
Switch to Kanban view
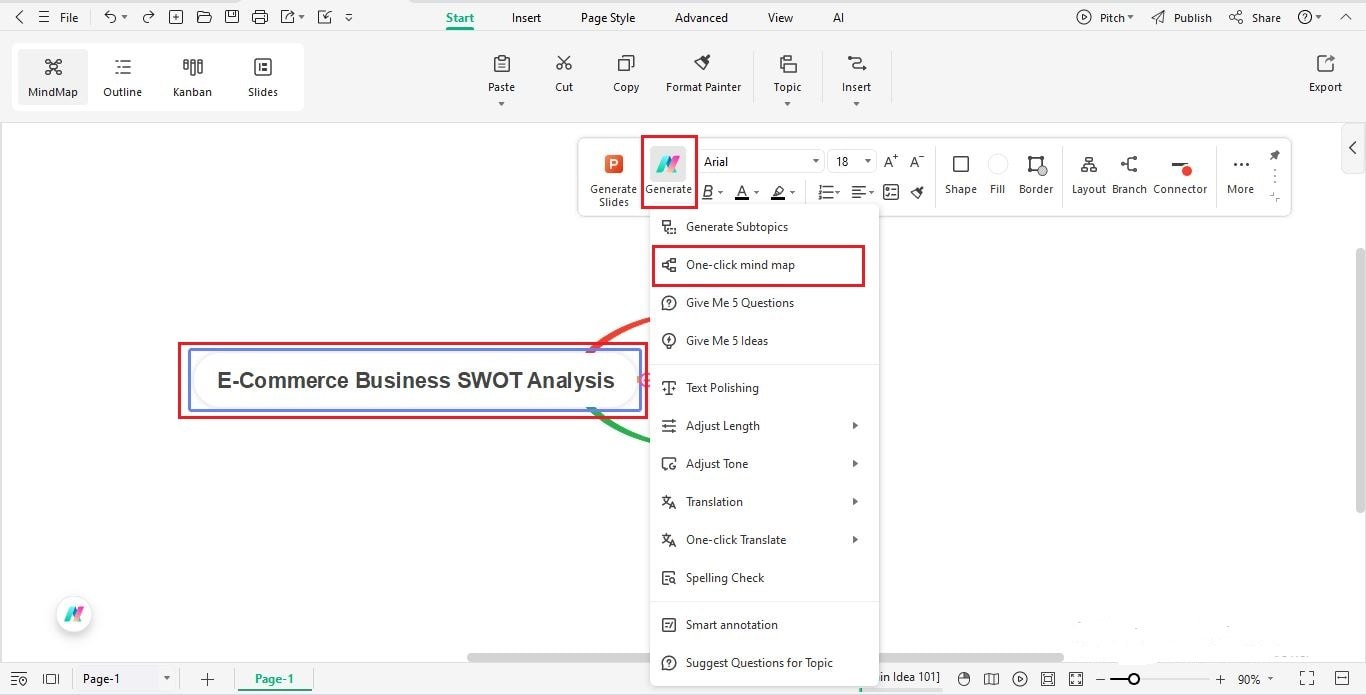pos(192,75)
